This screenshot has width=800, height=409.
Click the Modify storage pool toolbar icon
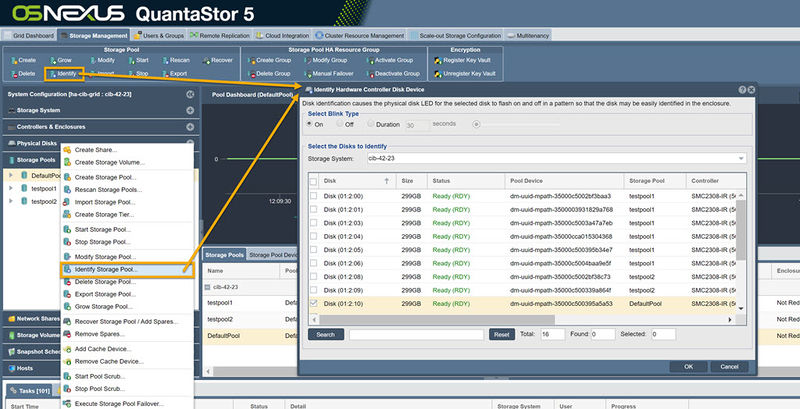93,60
